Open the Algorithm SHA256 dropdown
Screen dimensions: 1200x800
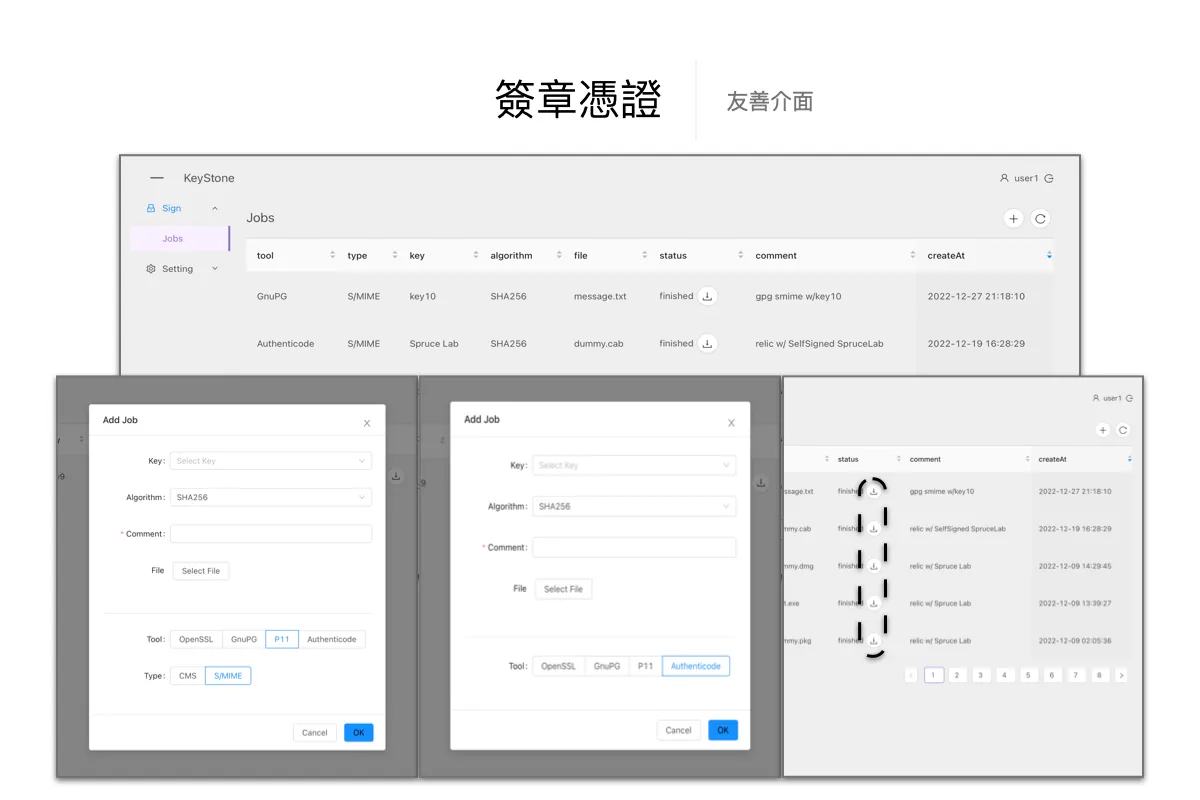point(270,497)
